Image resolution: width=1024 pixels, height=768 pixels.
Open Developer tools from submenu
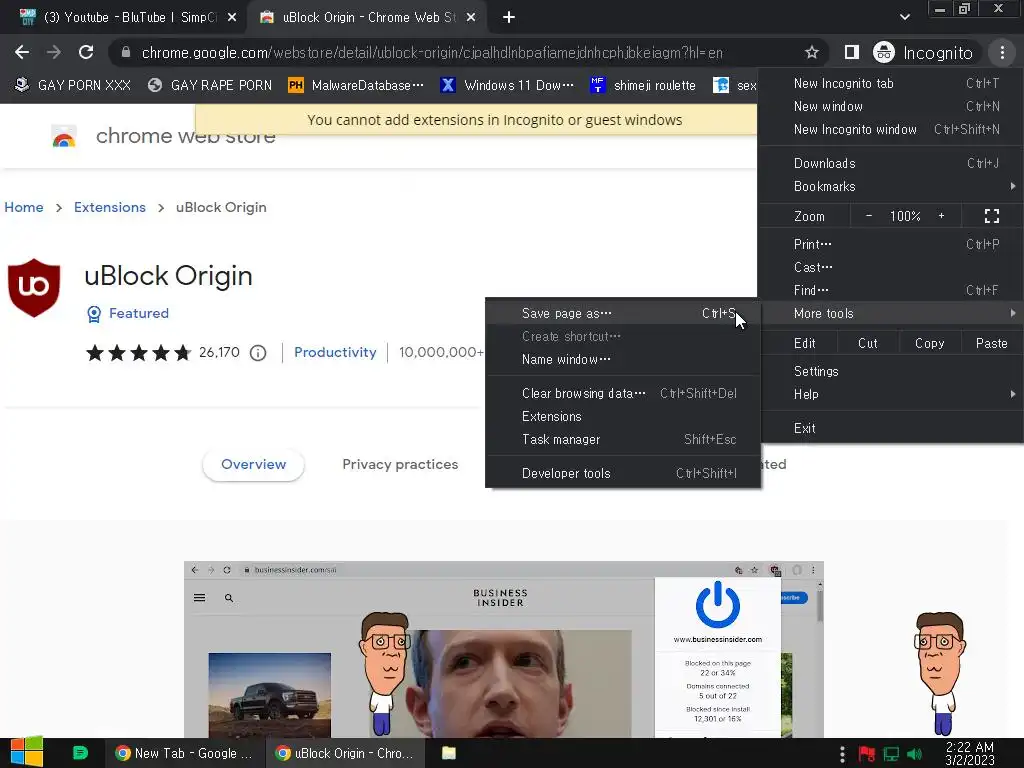click(623, 473)
